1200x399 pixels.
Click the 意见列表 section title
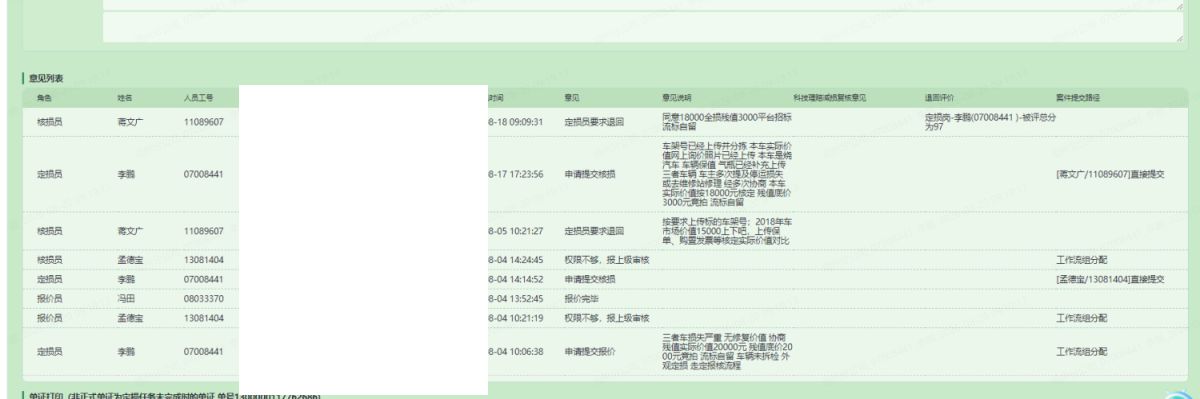tap(46, 78)
